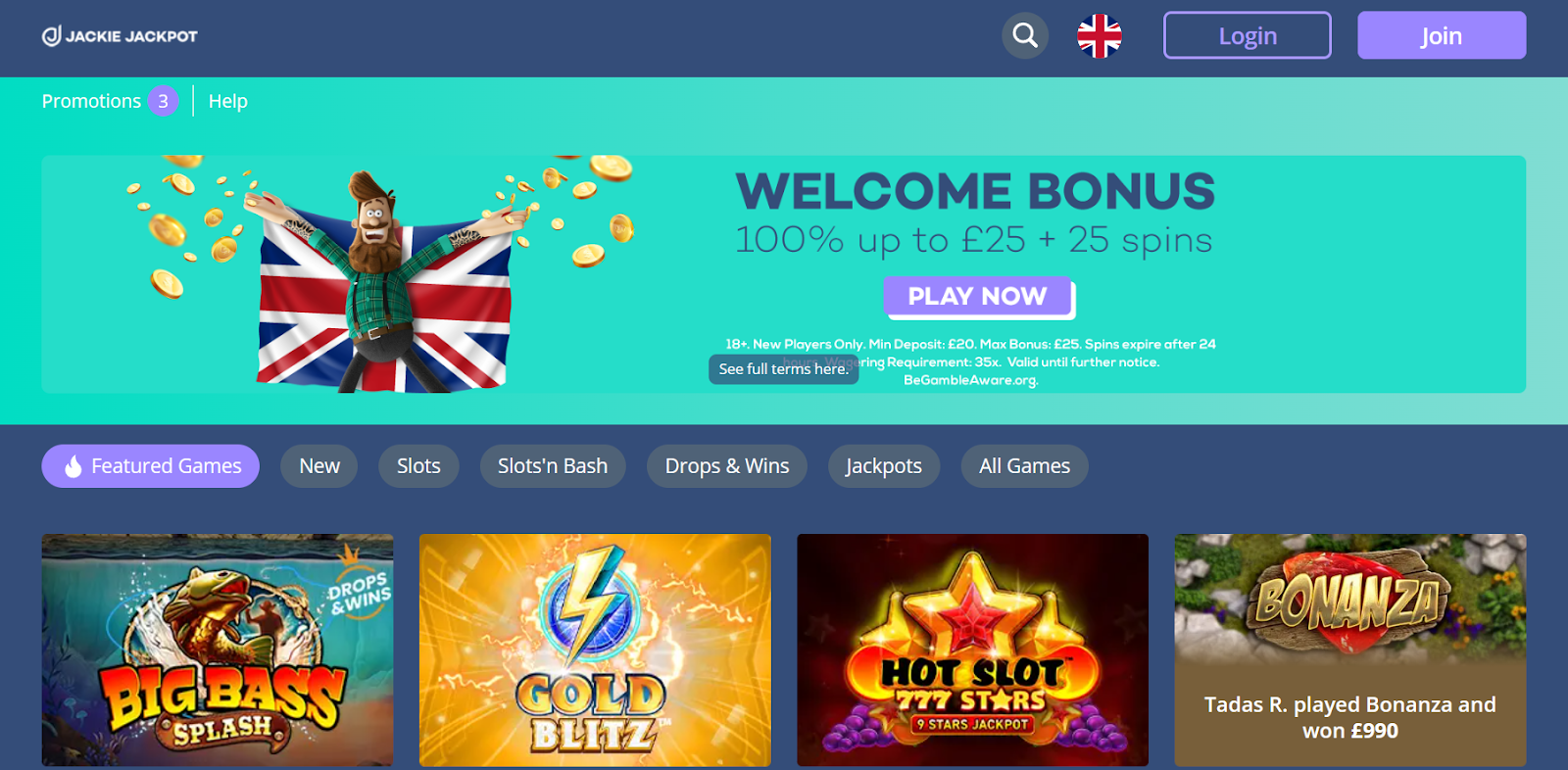Click the PLAY NOW banner button
1568x770 pixels.
pos(978,296)
